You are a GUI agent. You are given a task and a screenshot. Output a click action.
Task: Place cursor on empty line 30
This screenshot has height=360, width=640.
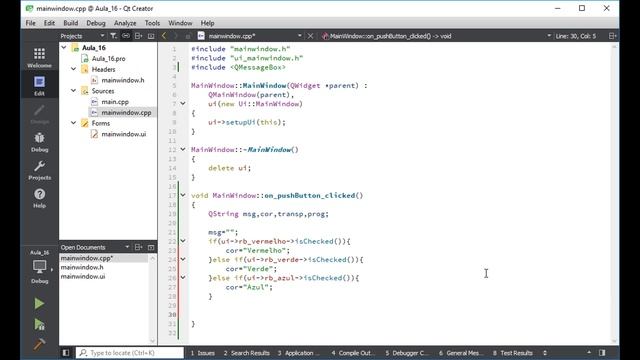tap(400, 315)
